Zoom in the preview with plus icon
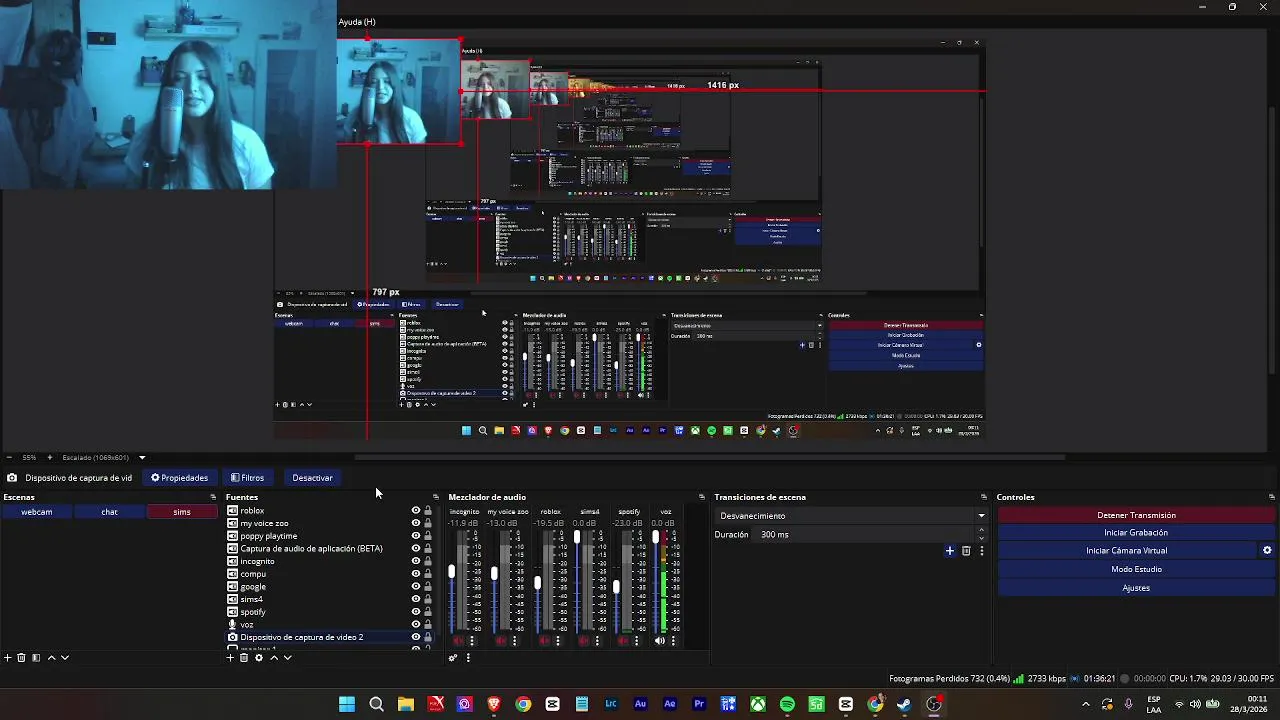 coord(49,458)
